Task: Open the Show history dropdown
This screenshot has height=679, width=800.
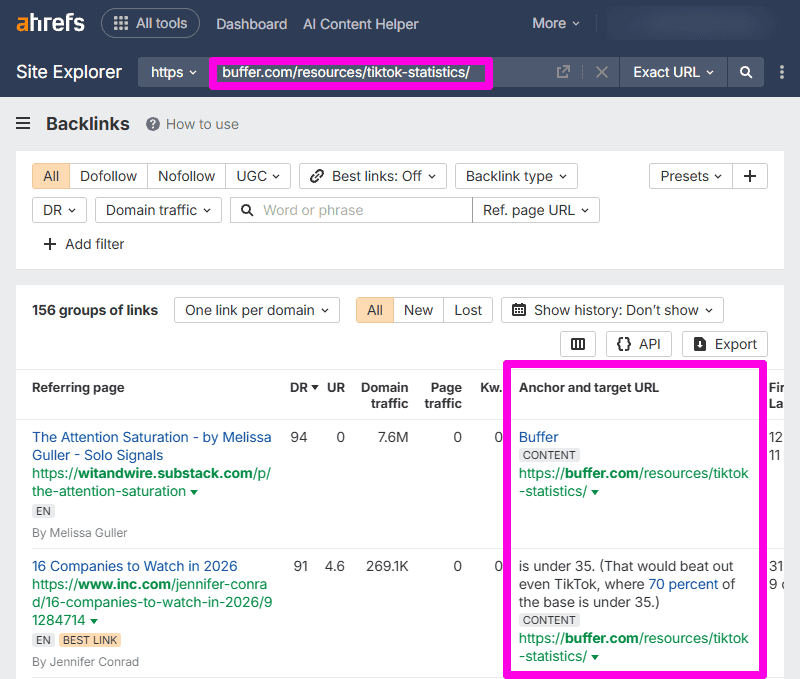Action: pos(612,310)
